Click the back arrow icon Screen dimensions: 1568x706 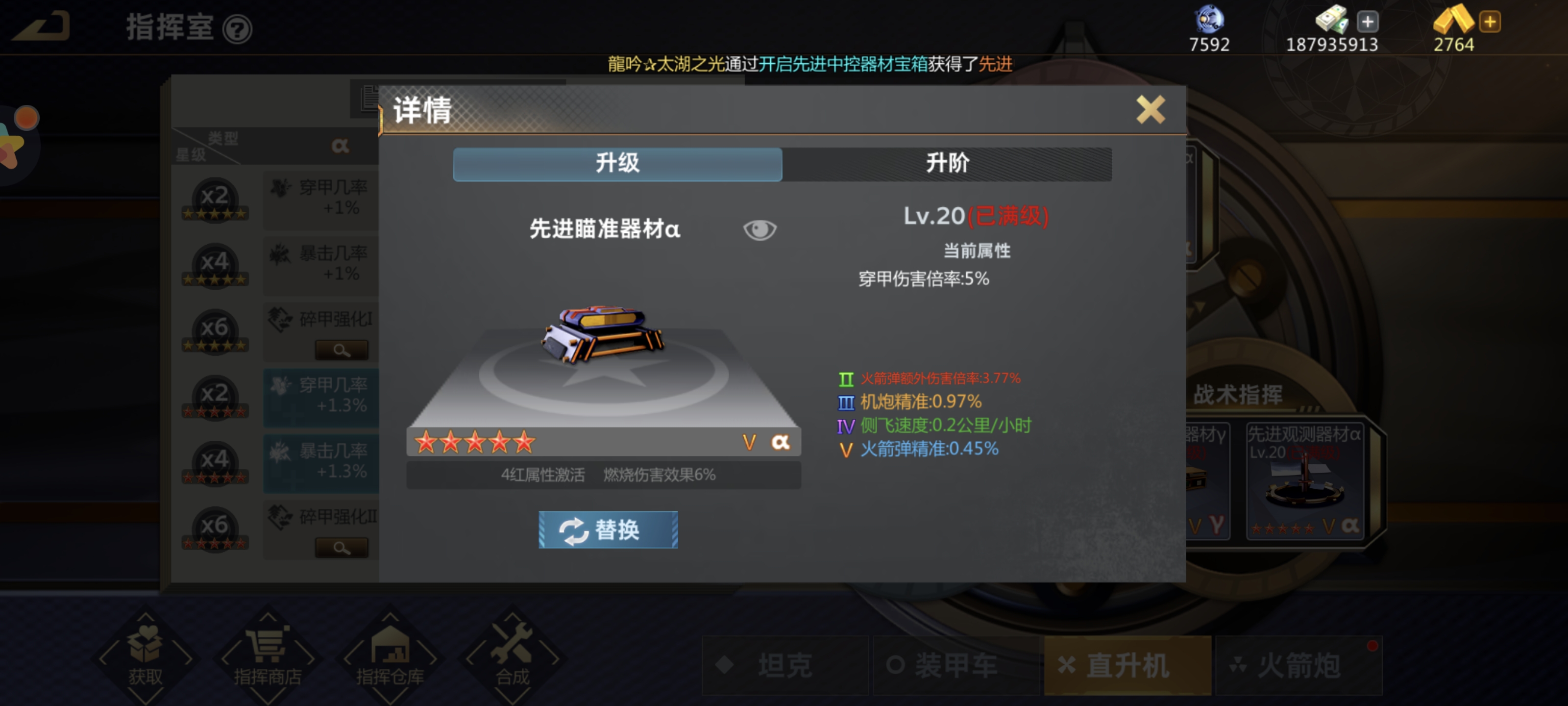coord(41,27)
